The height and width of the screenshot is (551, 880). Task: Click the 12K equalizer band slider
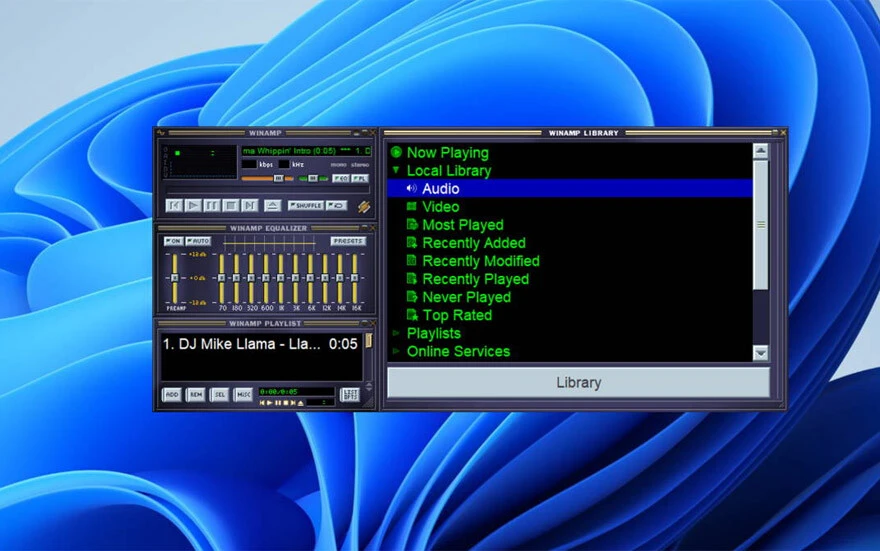pos(325,278)
